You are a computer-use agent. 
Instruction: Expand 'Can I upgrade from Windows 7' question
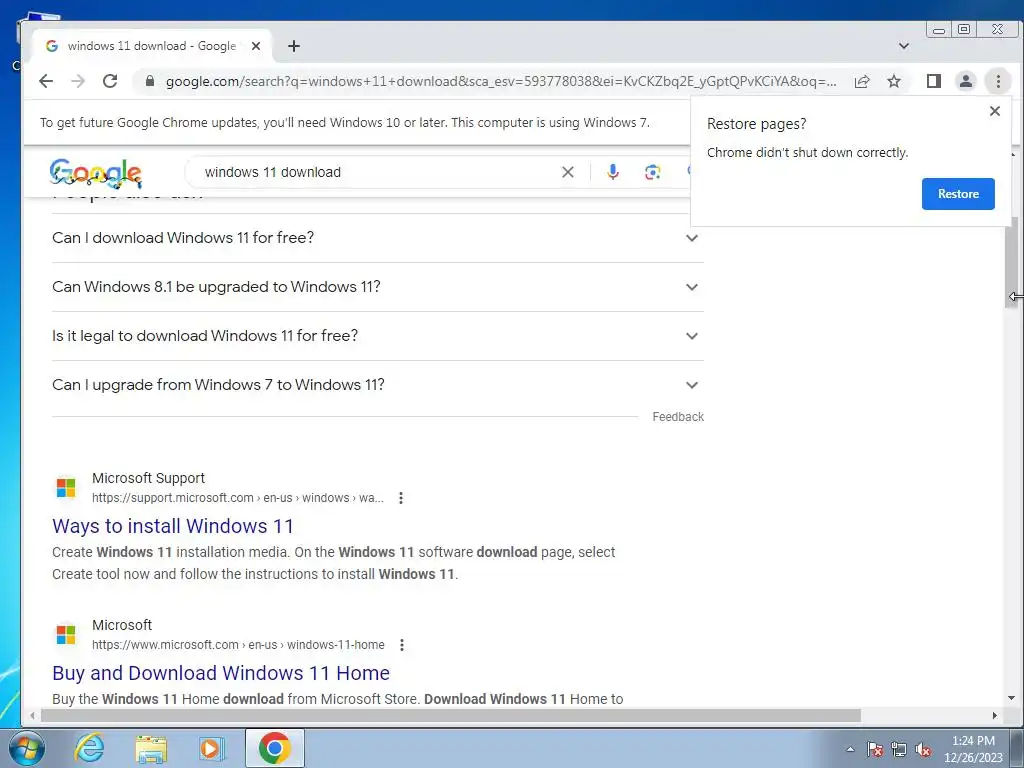coord(377,385)
